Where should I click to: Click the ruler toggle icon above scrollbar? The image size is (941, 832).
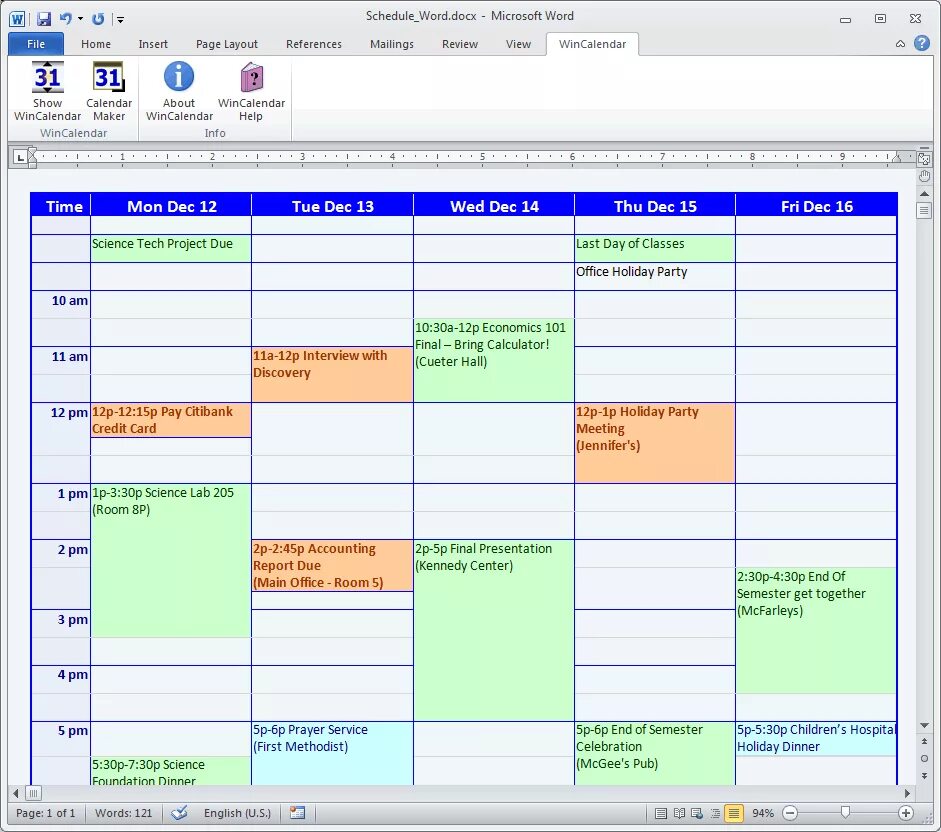pyautogui.click(x=924, y=159)
